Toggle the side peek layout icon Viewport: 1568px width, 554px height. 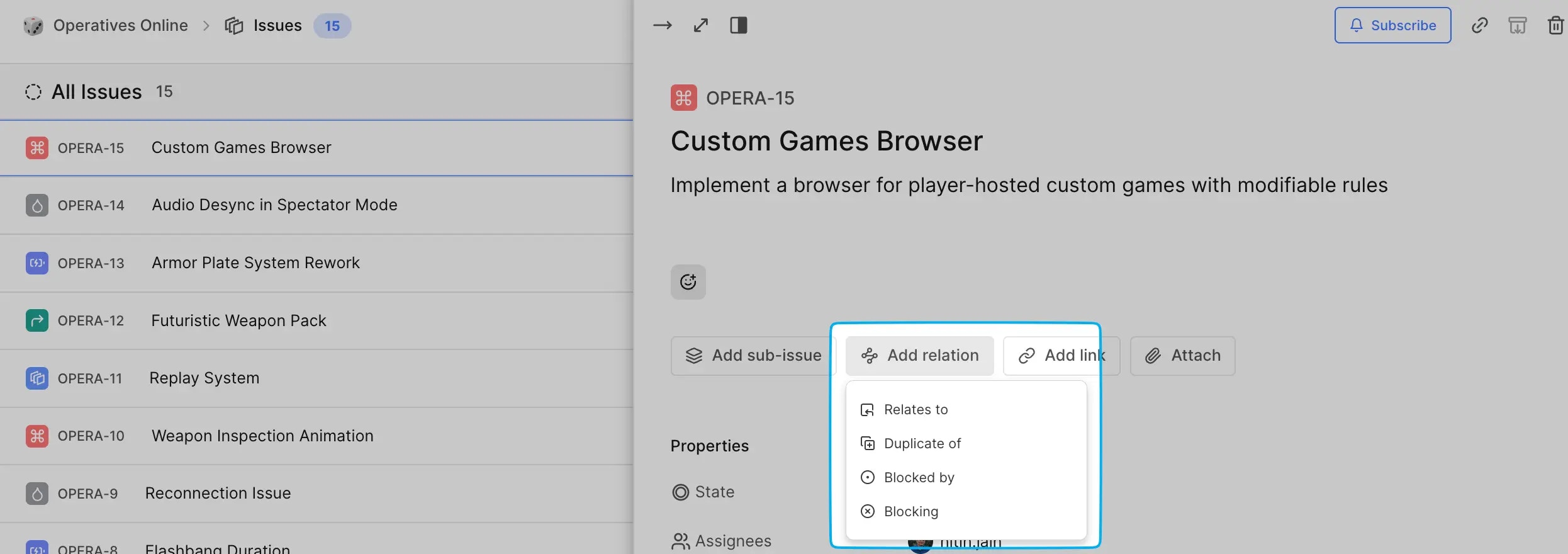pyautogui.click(x=739, y=25)
